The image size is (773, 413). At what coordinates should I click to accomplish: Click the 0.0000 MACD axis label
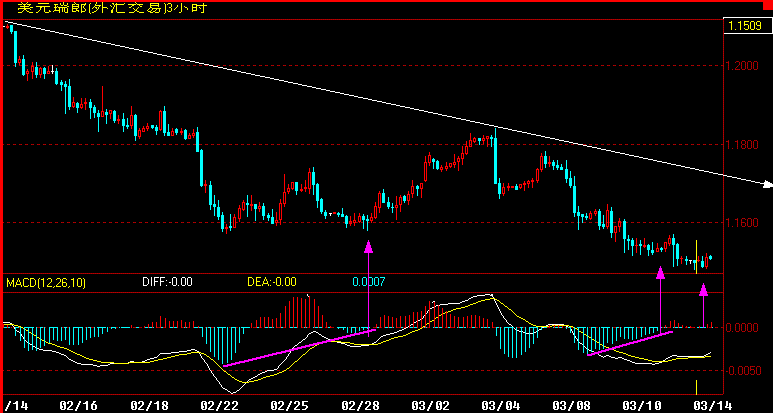pyautogui.click(x=741, y=327)
